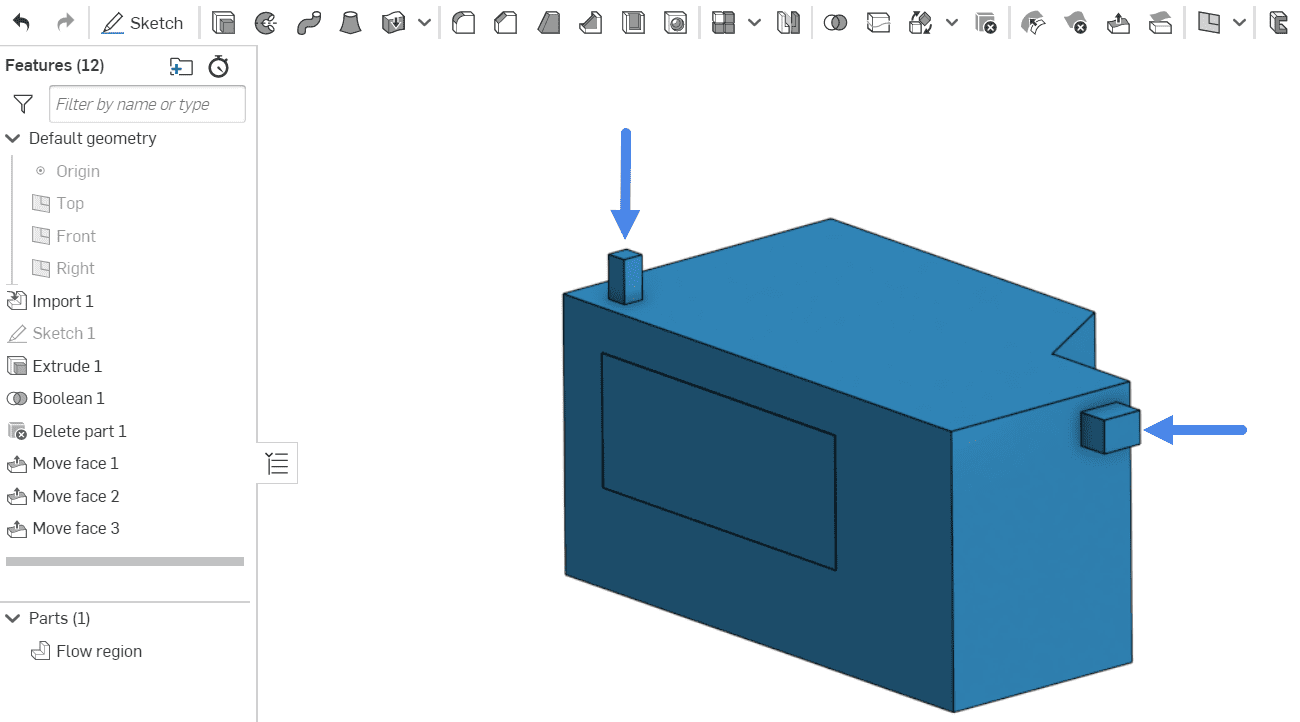This screenshot has height=722, width=1300.
Task: Grab the rollback bar below Move face 3
Action: (125, 562)
